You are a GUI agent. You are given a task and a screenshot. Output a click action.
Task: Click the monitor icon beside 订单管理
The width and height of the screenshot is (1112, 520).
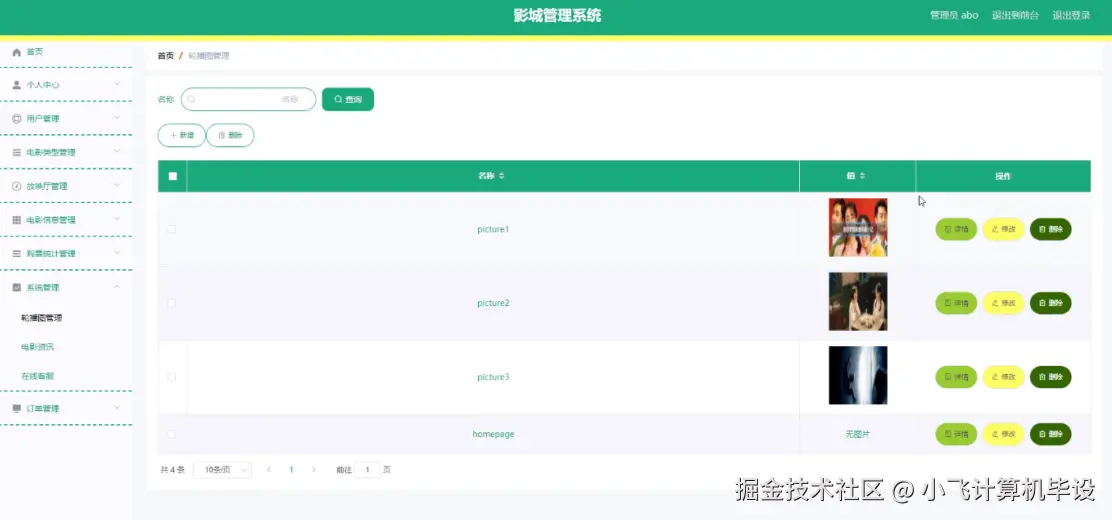(x=17, y=408)
